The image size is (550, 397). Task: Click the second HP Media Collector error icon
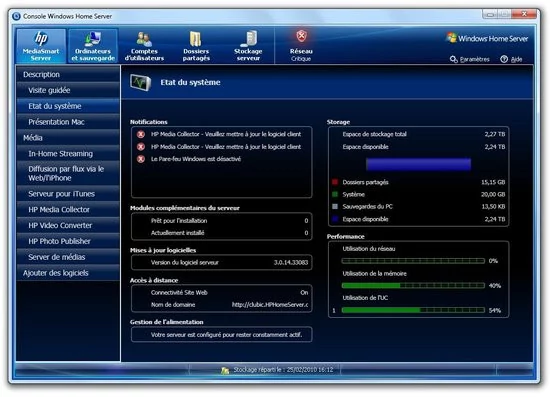tap(141, 147)
